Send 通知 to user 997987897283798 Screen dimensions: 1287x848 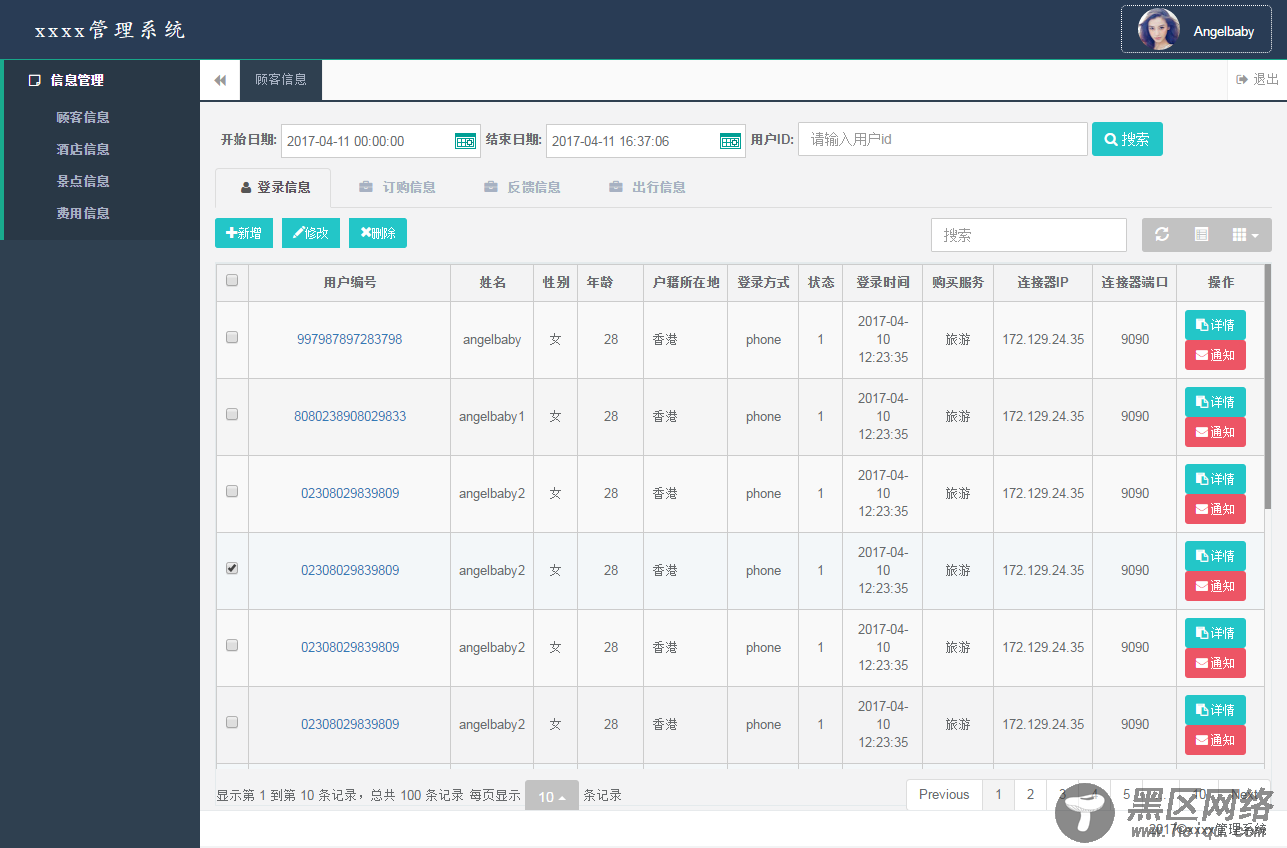(x=1215, y=355)
